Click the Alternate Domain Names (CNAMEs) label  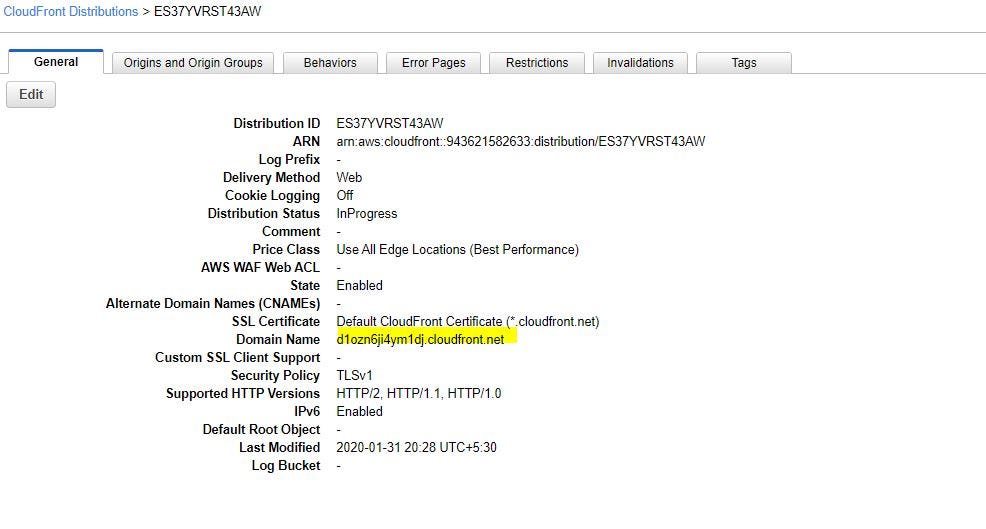213,304
